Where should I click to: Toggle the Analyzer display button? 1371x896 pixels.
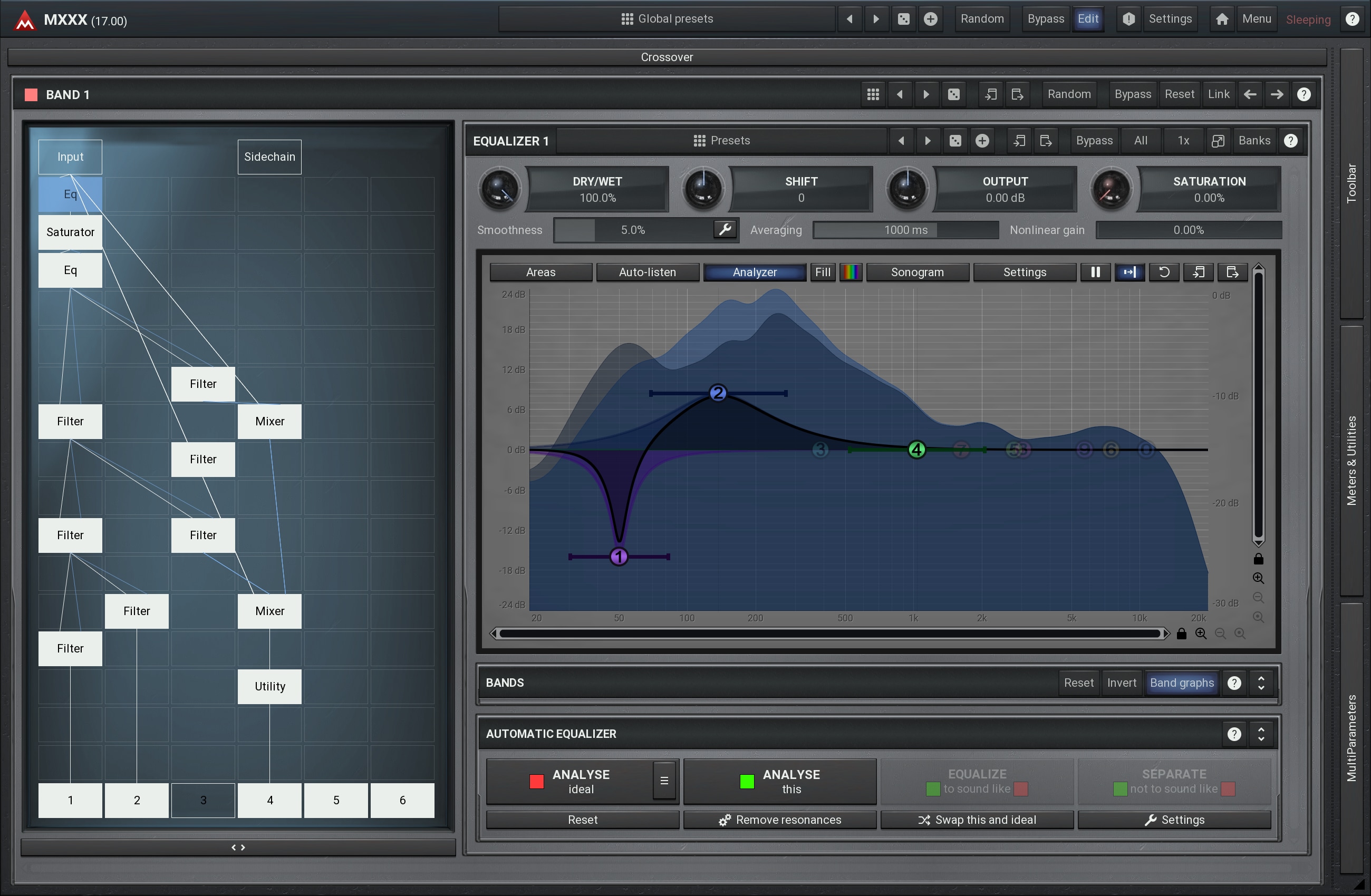pos(754,272)
